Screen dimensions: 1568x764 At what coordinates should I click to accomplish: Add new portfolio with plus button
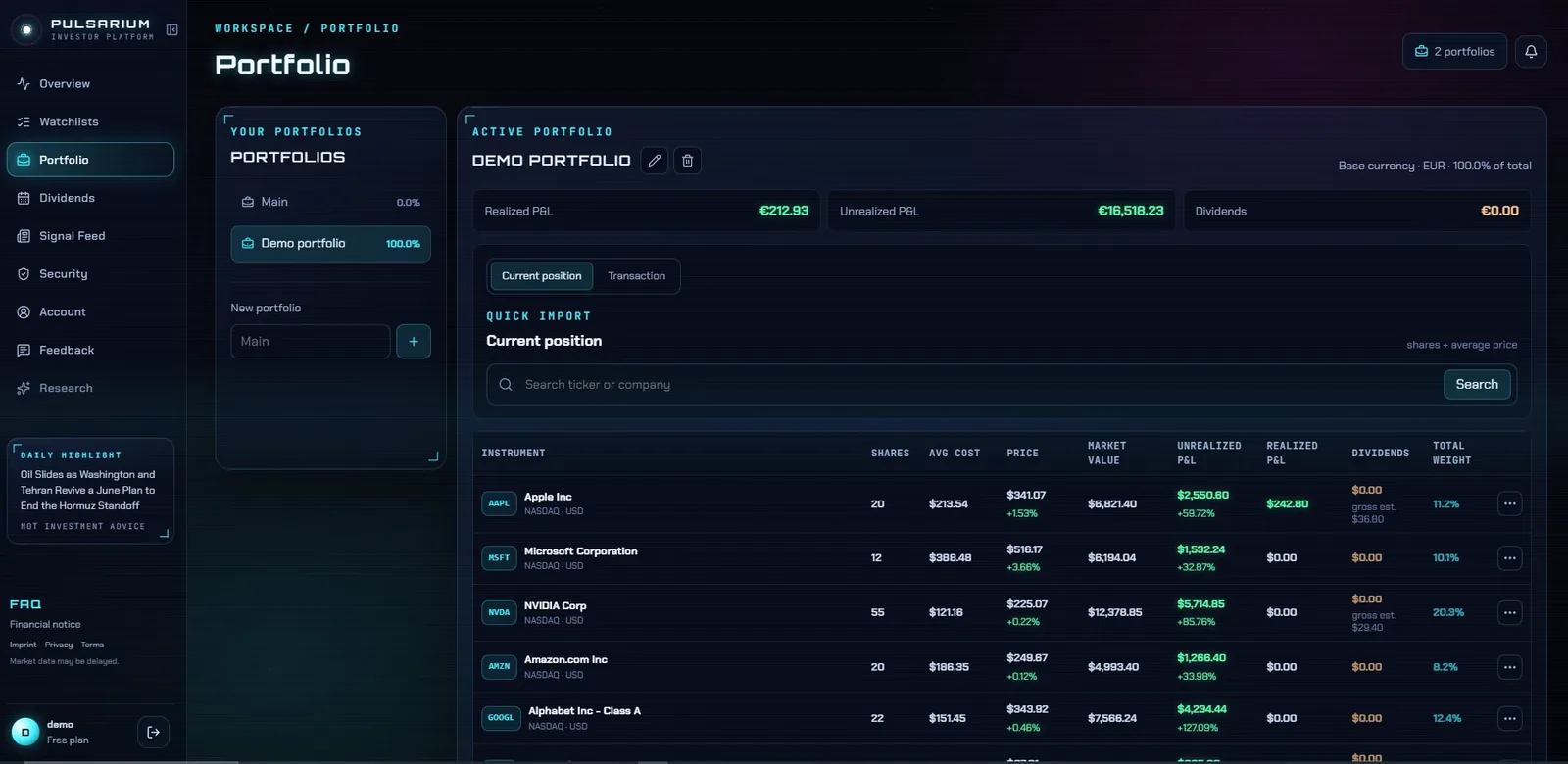point(414,342)
